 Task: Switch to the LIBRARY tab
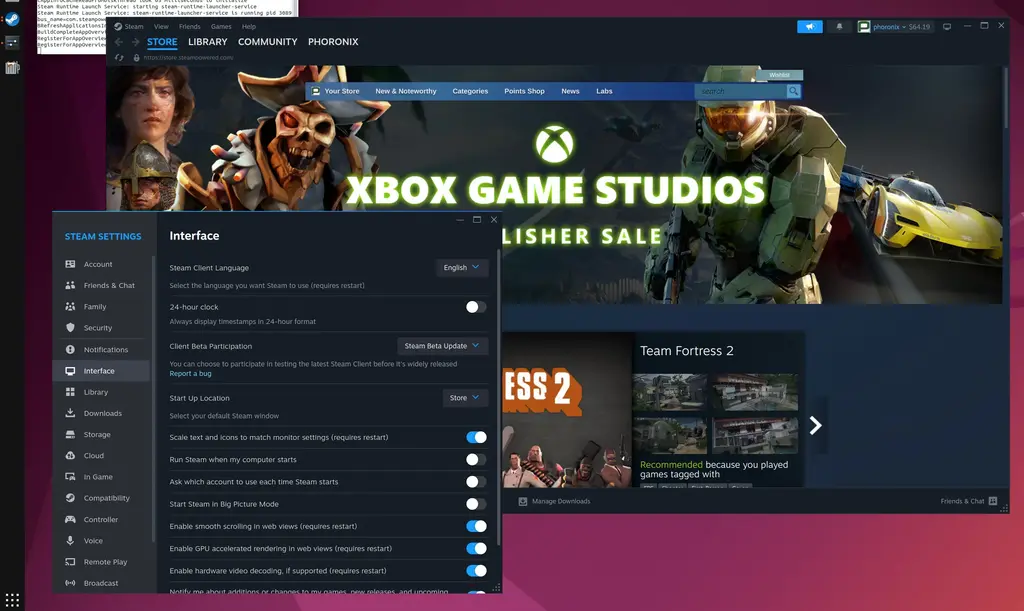tap(208, 42)
